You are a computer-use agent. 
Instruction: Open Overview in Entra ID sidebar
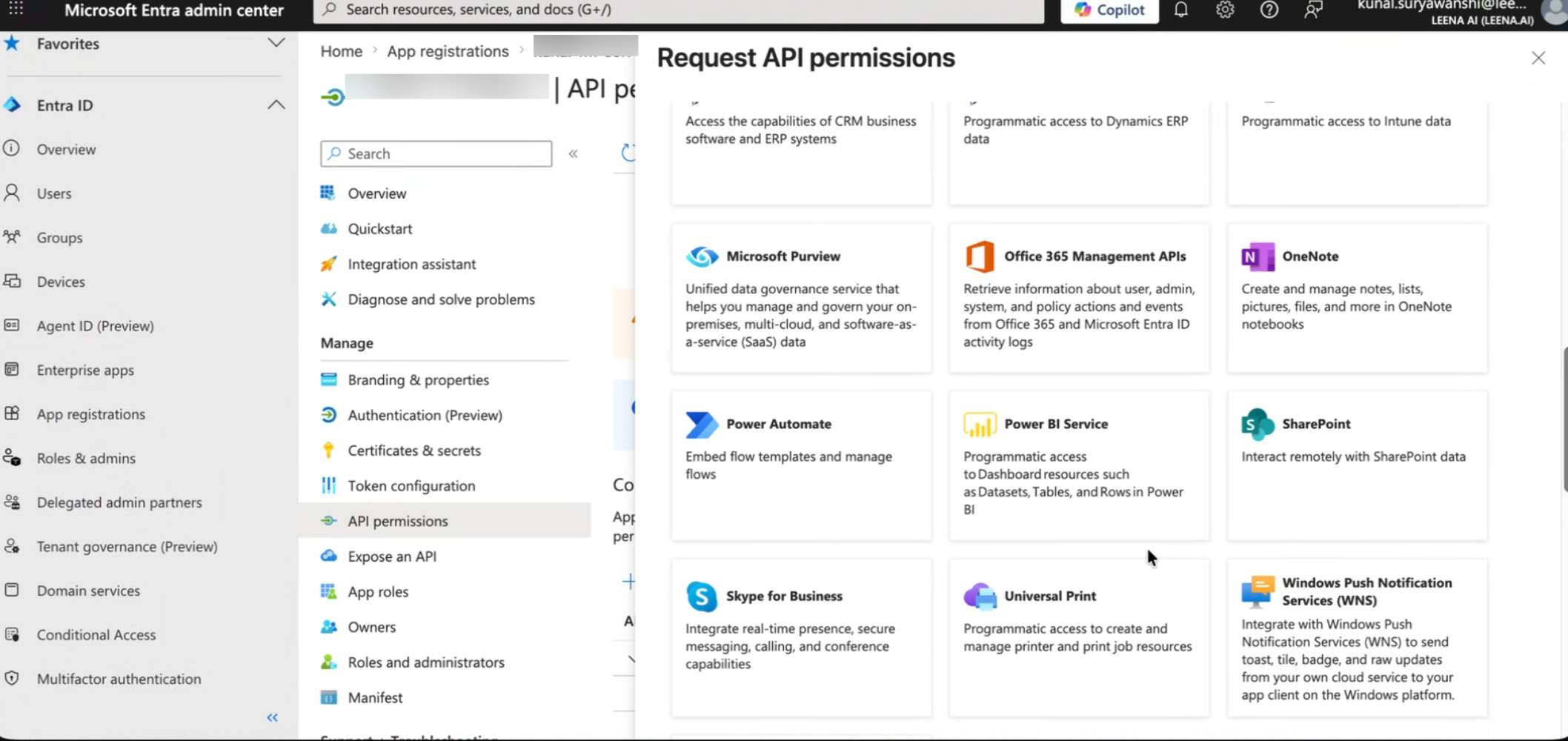67,149
